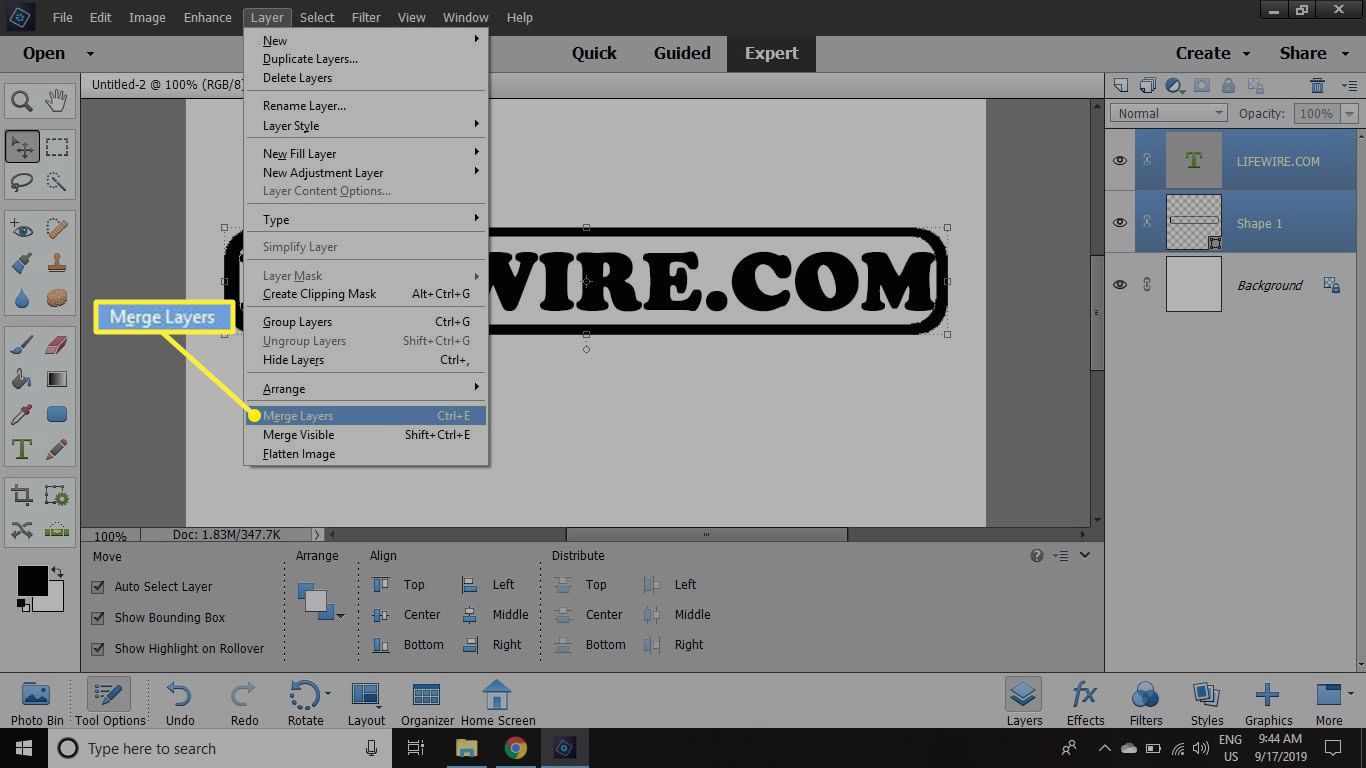Toggle Show Highlight on Rollover checkbox
This screenshot has height=768, width=1366.
(x=98, y=649)
